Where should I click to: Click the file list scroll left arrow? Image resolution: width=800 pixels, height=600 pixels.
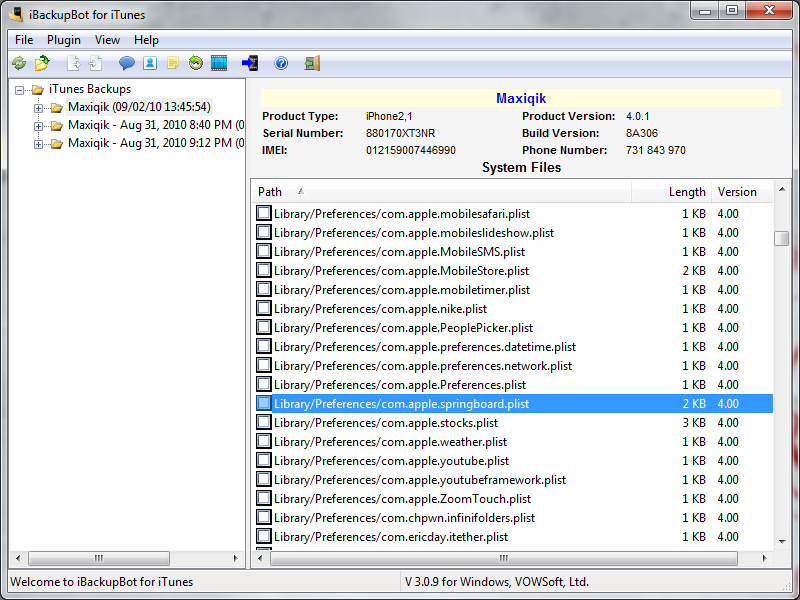pyautogui.click(x=260, y=558)
